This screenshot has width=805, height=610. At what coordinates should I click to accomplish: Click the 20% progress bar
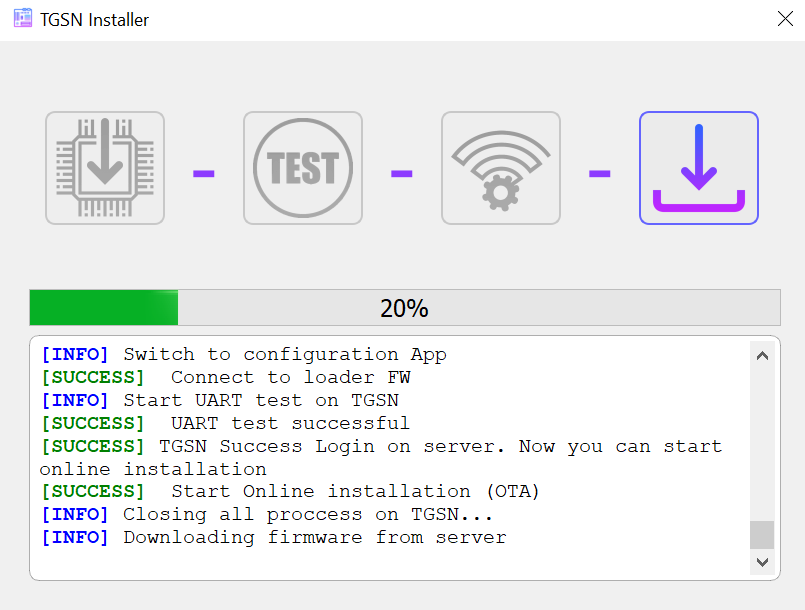(403, 307)
